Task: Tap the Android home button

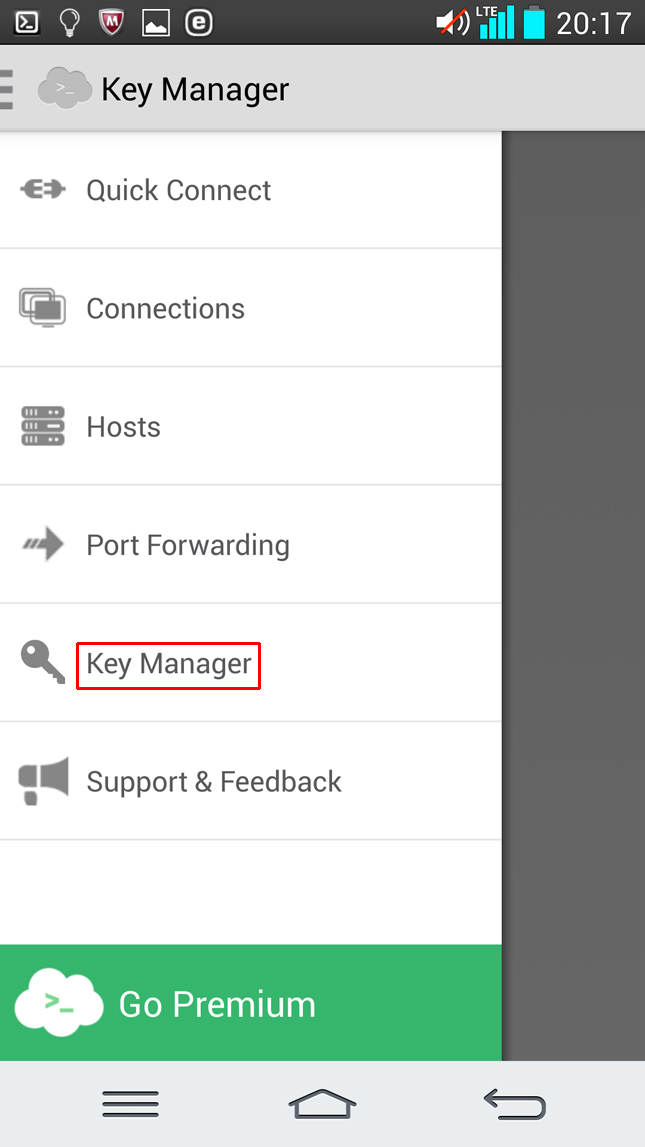Action: 322,1103
